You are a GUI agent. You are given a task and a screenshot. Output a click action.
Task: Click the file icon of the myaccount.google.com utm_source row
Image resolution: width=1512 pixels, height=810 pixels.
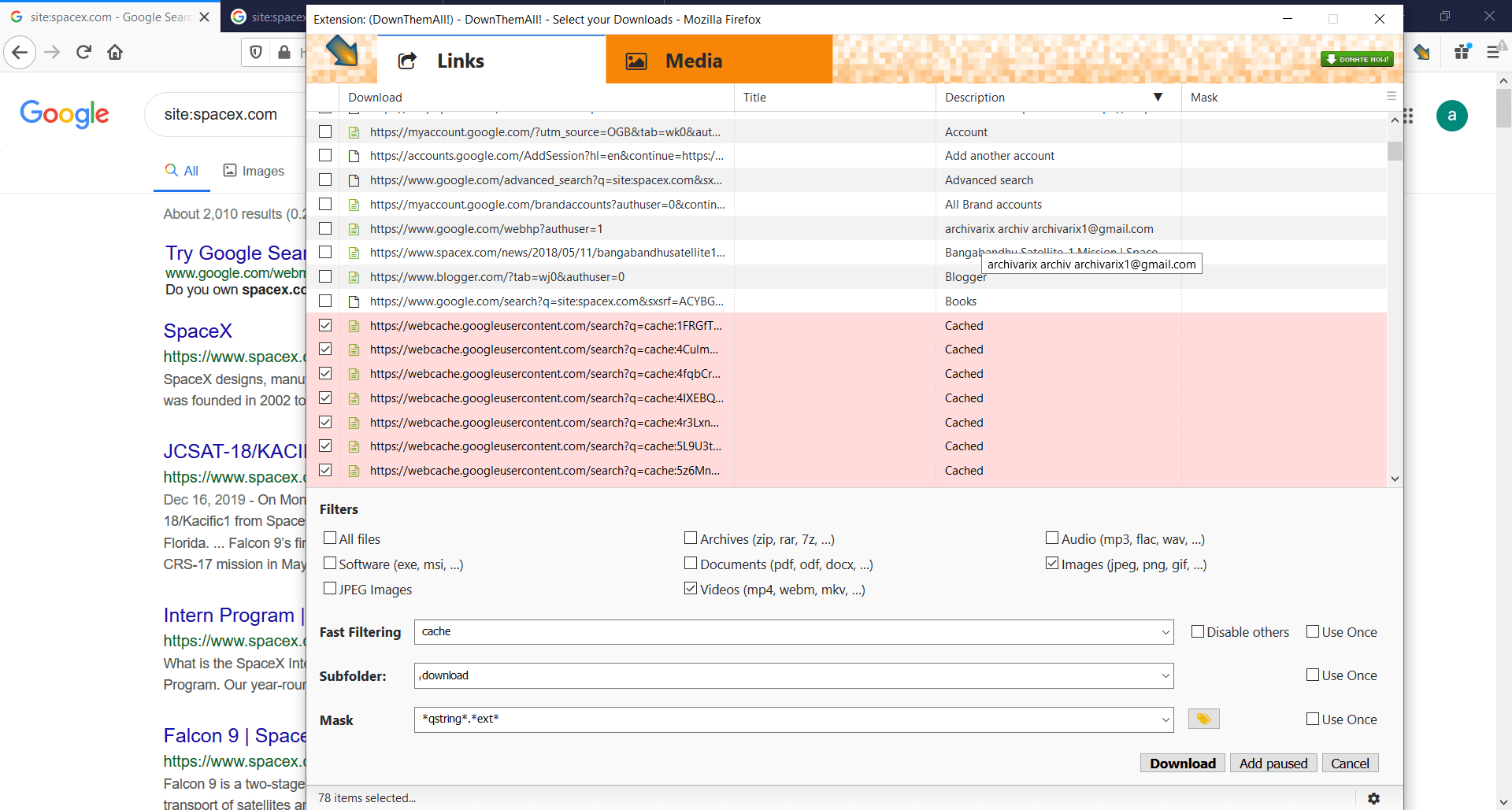coord(354,132)
